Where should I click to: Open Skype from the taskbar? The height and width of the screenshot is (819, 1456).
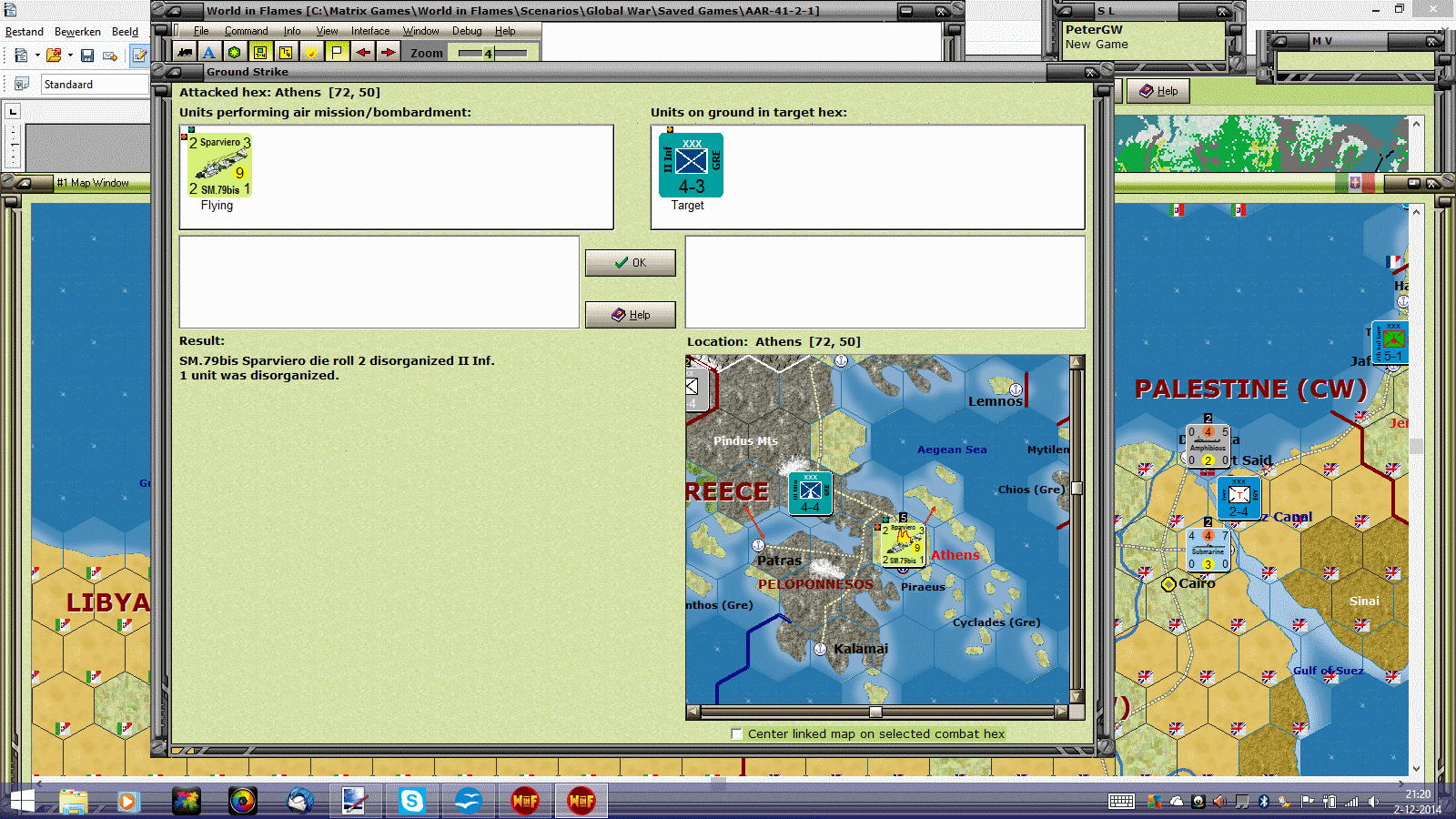click(x=411, y=801)
